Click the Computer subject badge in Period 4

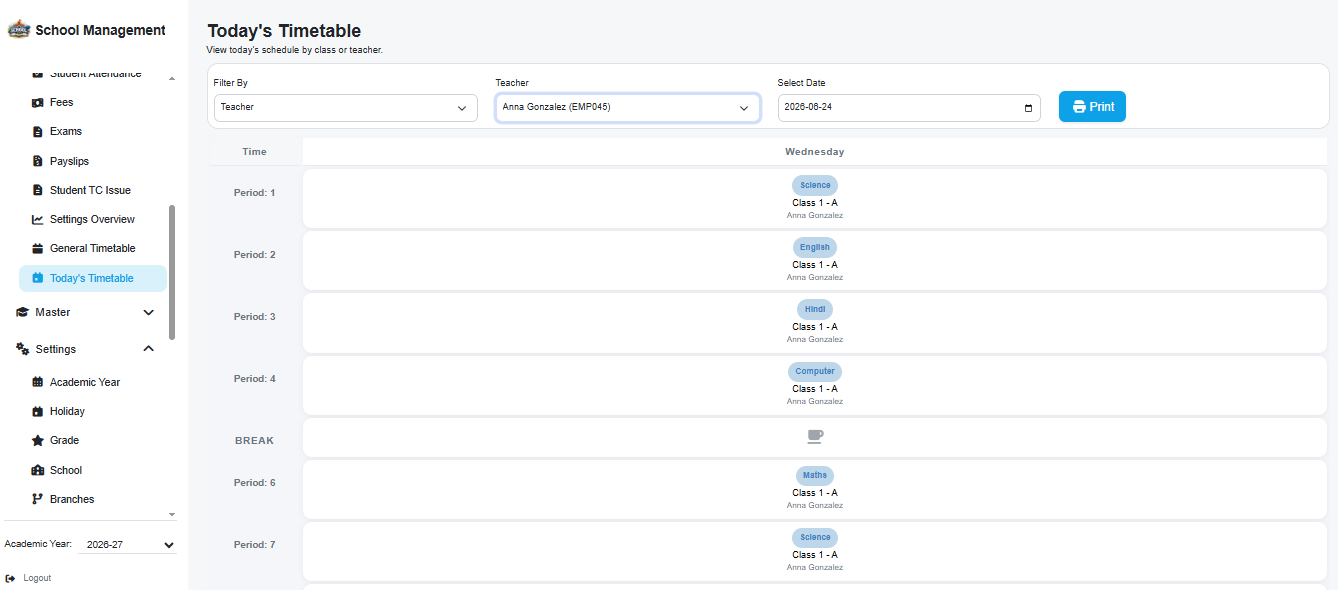coord(815,371)
